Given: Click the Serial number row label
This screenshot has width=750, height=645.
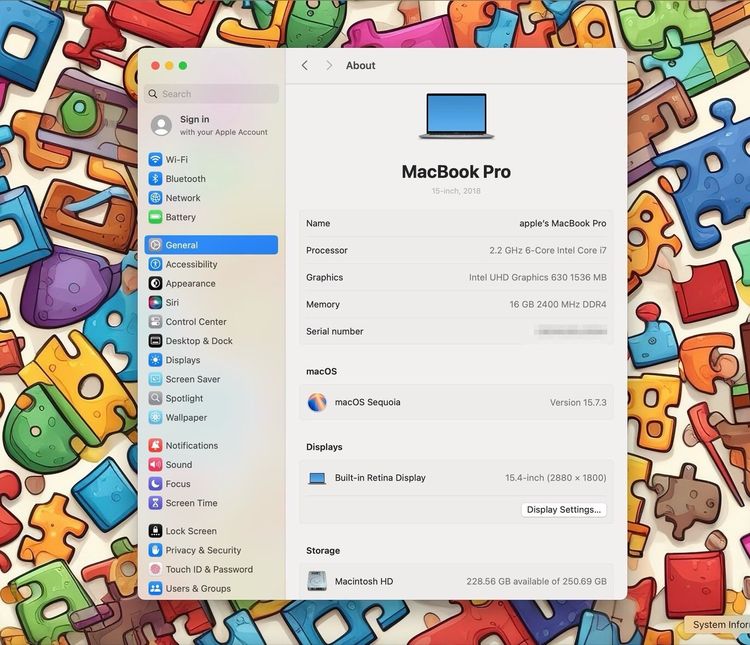Looking at the screenshot, I should coord(334,331).
